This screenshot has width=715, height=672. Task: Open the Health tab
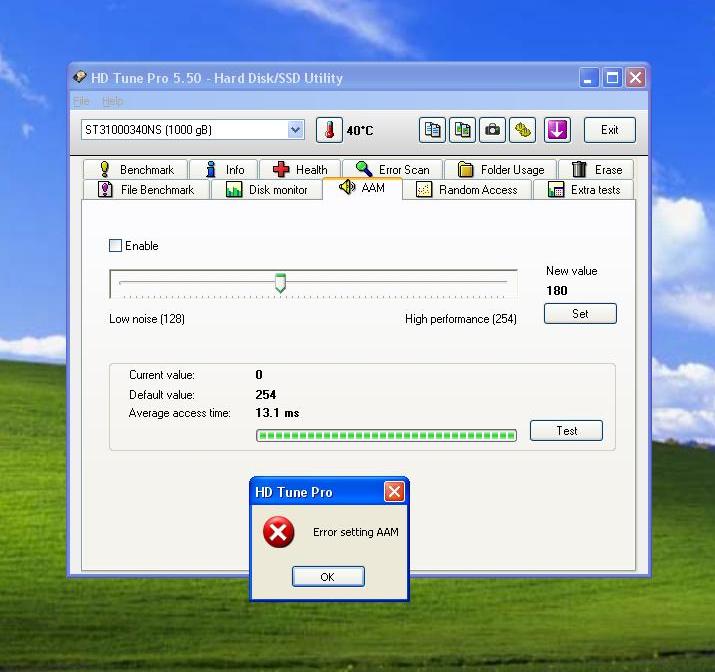(x=300, y=170)
